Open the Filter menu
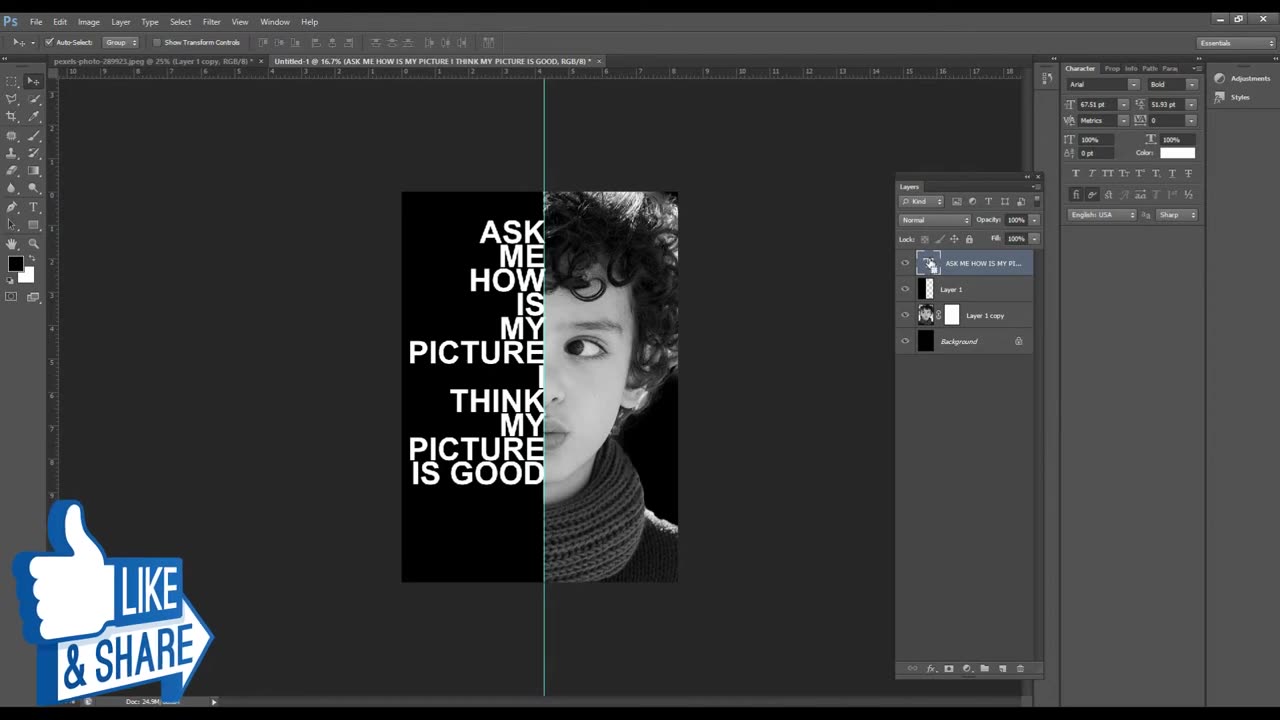 click(212, 22)
